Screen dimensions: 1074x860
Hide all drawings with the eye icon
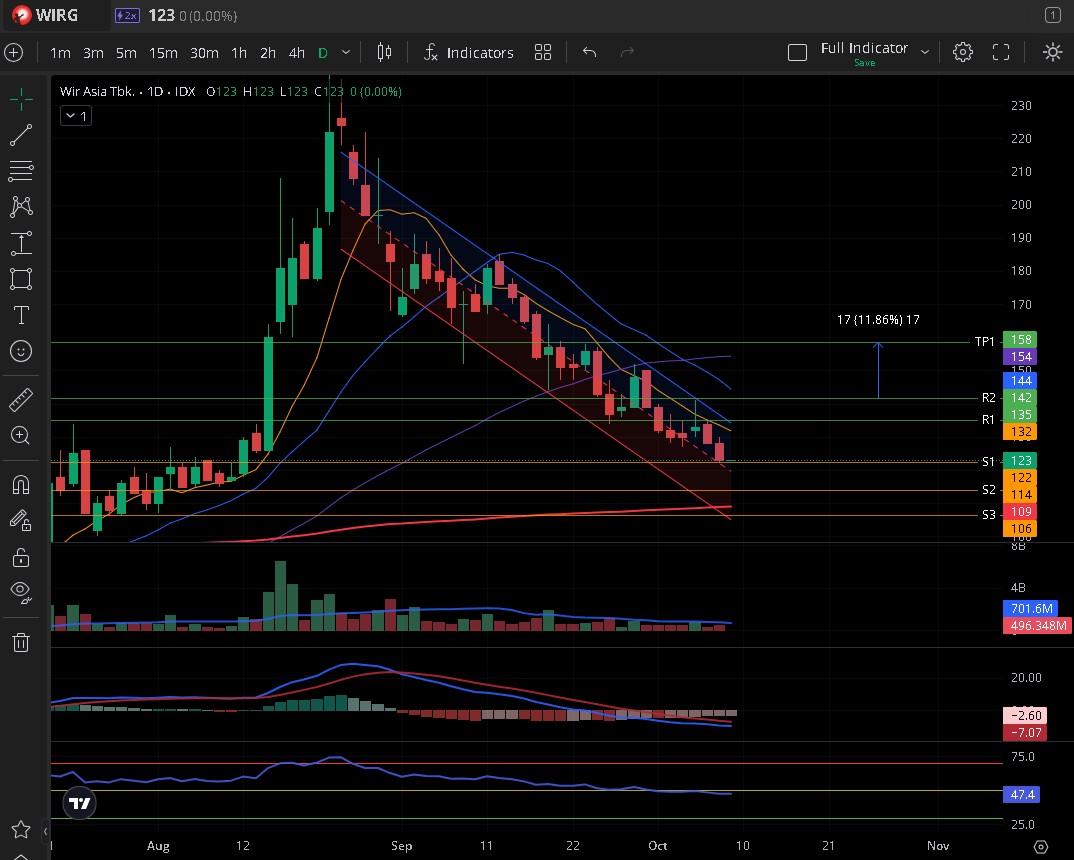tap(21, 591)
